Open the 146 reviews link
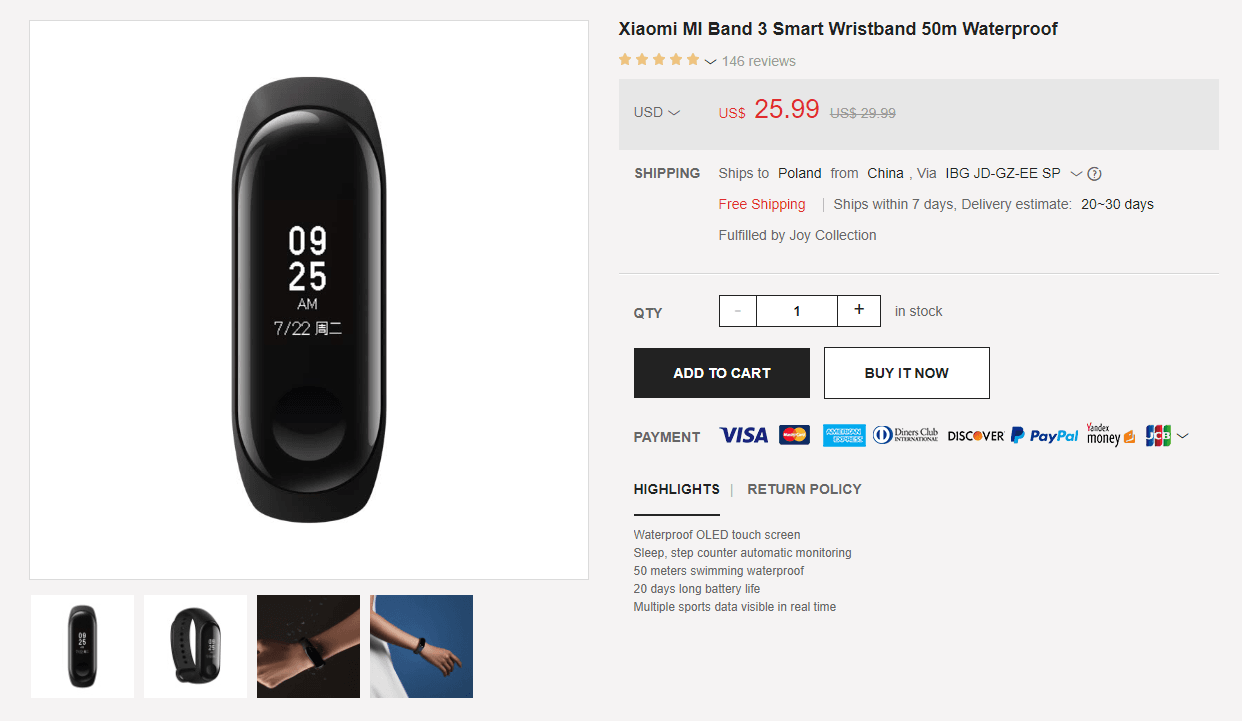 759,61
